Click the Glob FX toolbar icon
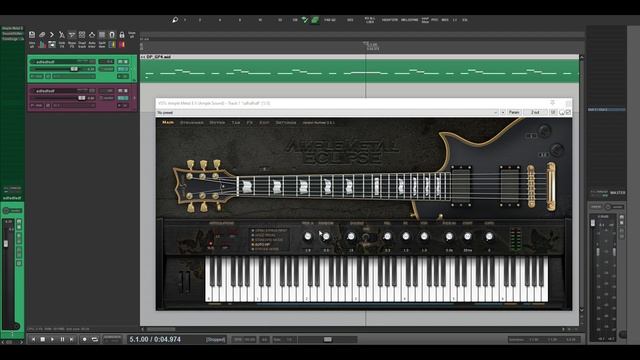 point(62,44)
